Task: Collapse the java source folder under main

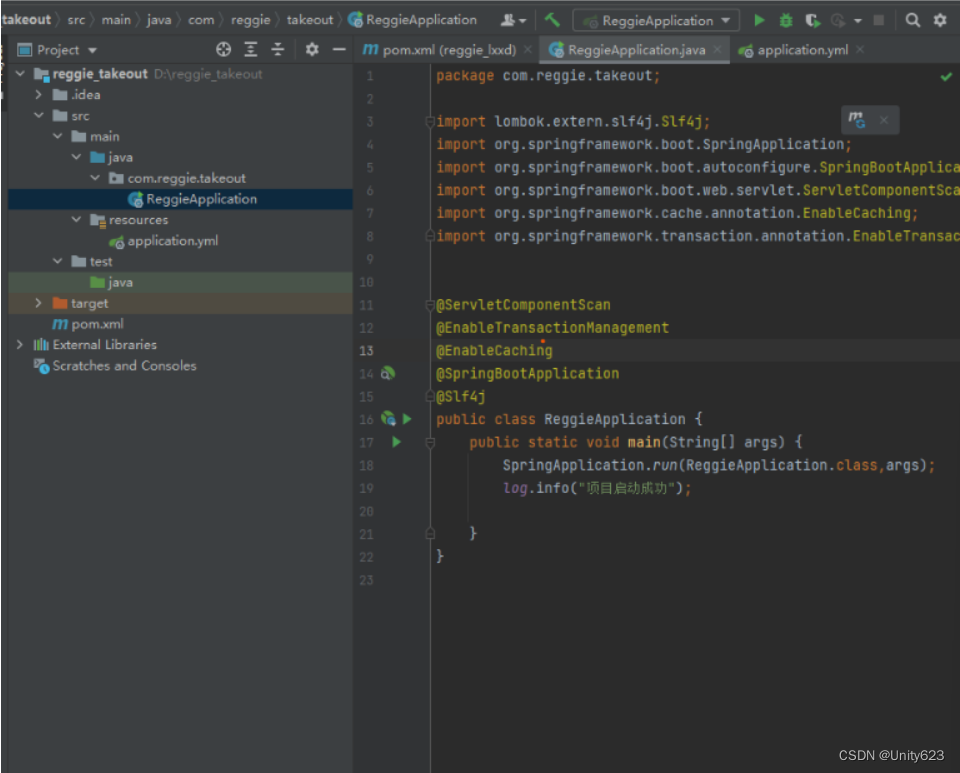Action: tap(77, 157)
